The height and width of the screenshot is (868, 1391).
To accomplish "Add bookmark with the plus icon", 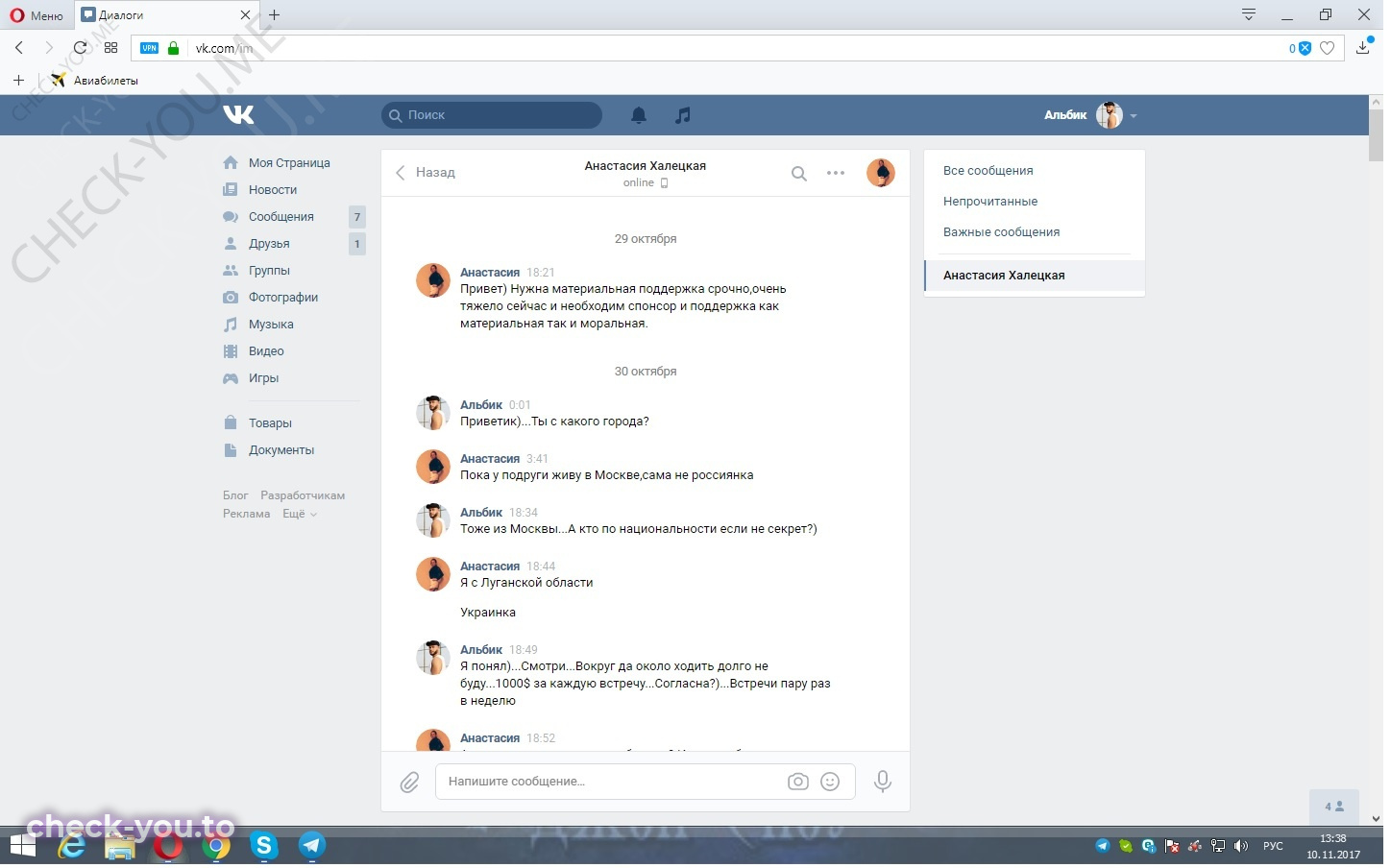I will coord(18,81).
